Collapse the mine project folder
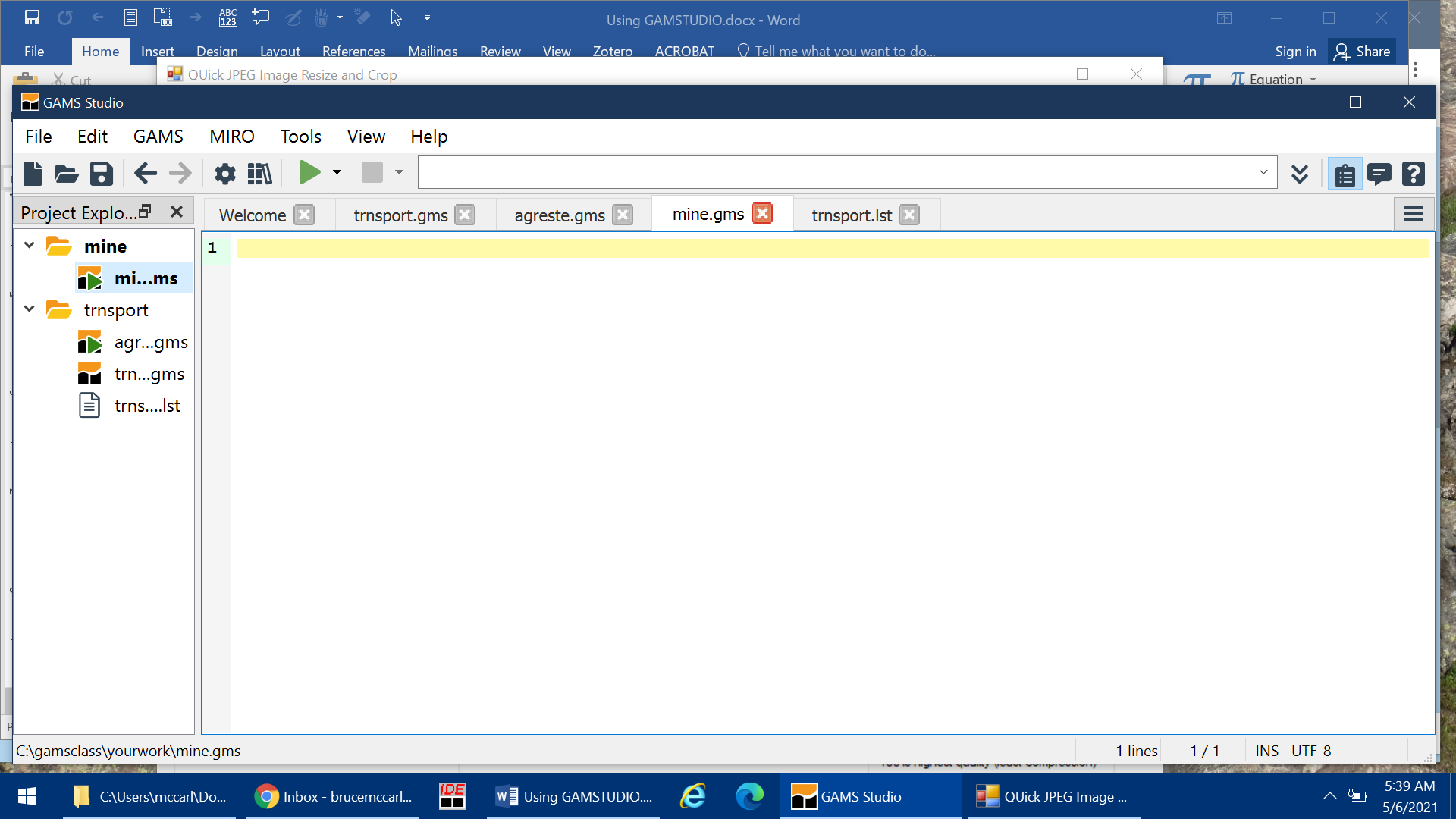The width and height of the screenshot is (1456, 819). [x=30, y=245]
